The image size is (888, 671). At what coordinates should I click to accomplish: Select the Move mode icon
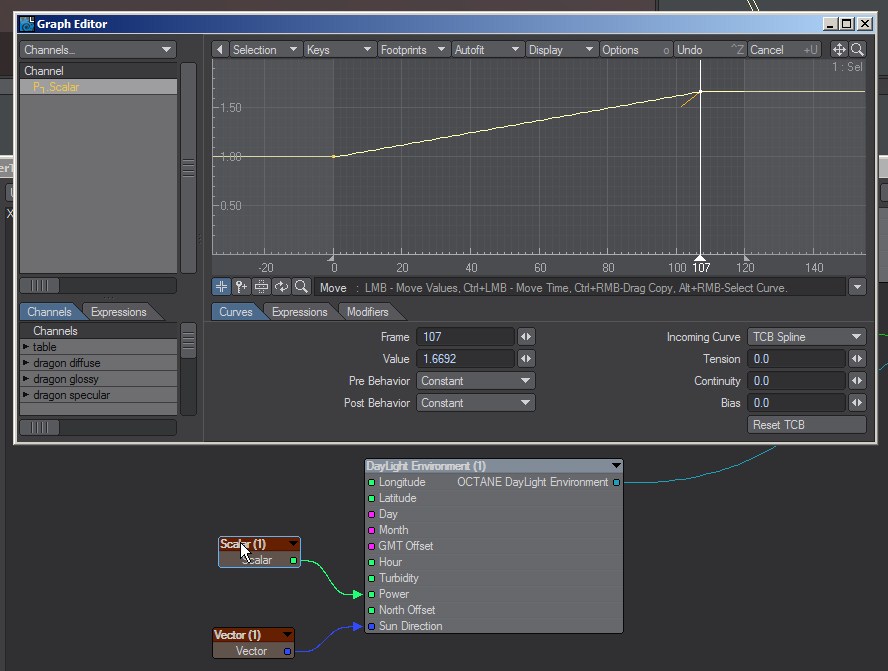click(x=221, y=287)
